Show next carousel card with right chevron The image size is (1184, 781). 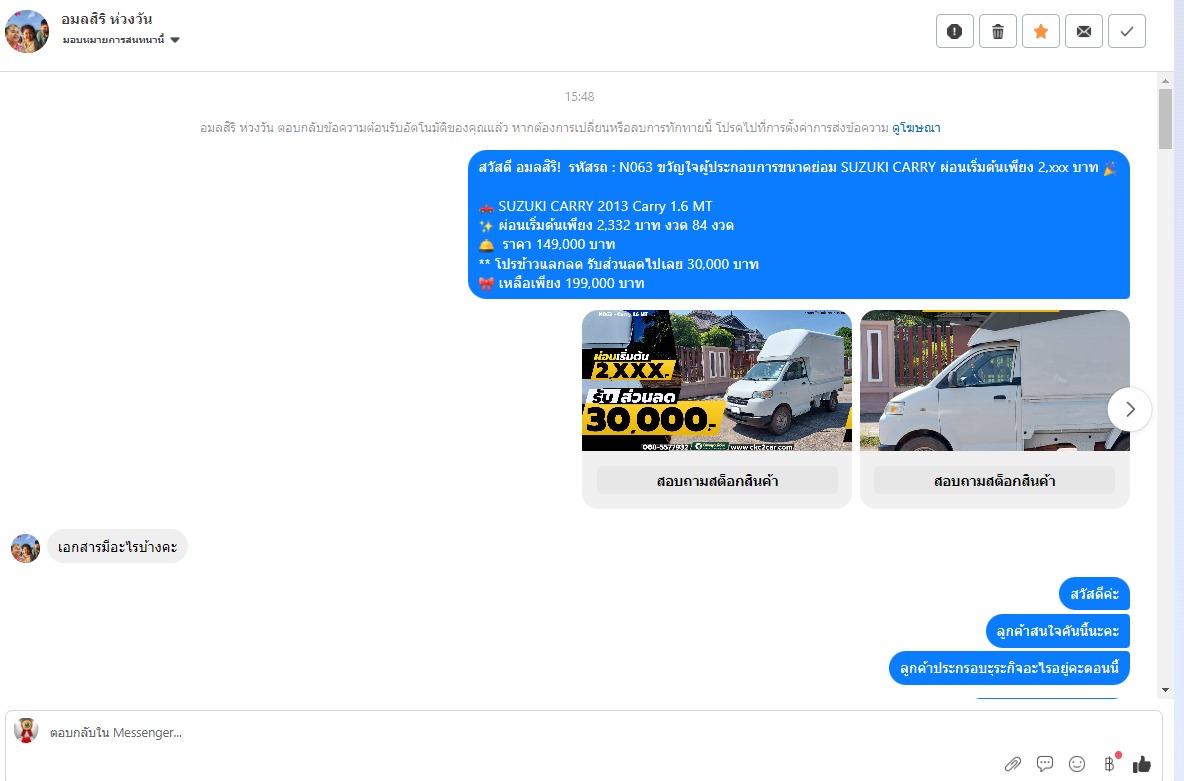point(1130,409)
